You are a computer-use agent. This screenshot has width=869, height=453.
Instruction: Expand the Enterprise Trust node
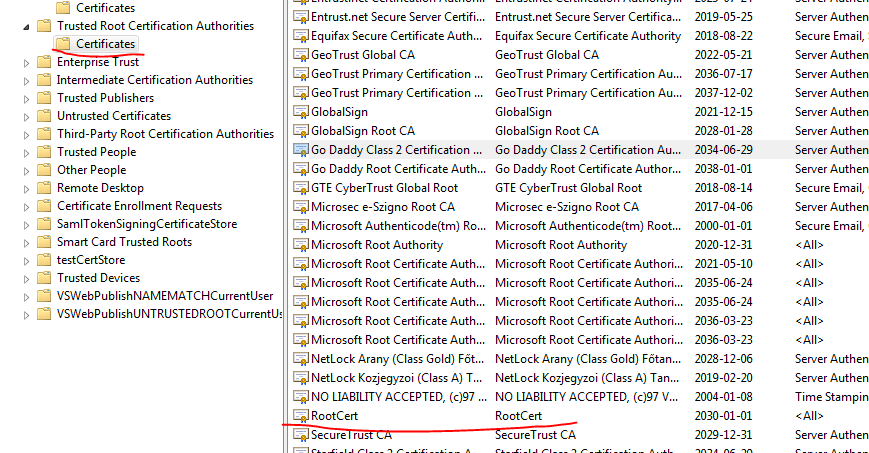pos(26,62)
